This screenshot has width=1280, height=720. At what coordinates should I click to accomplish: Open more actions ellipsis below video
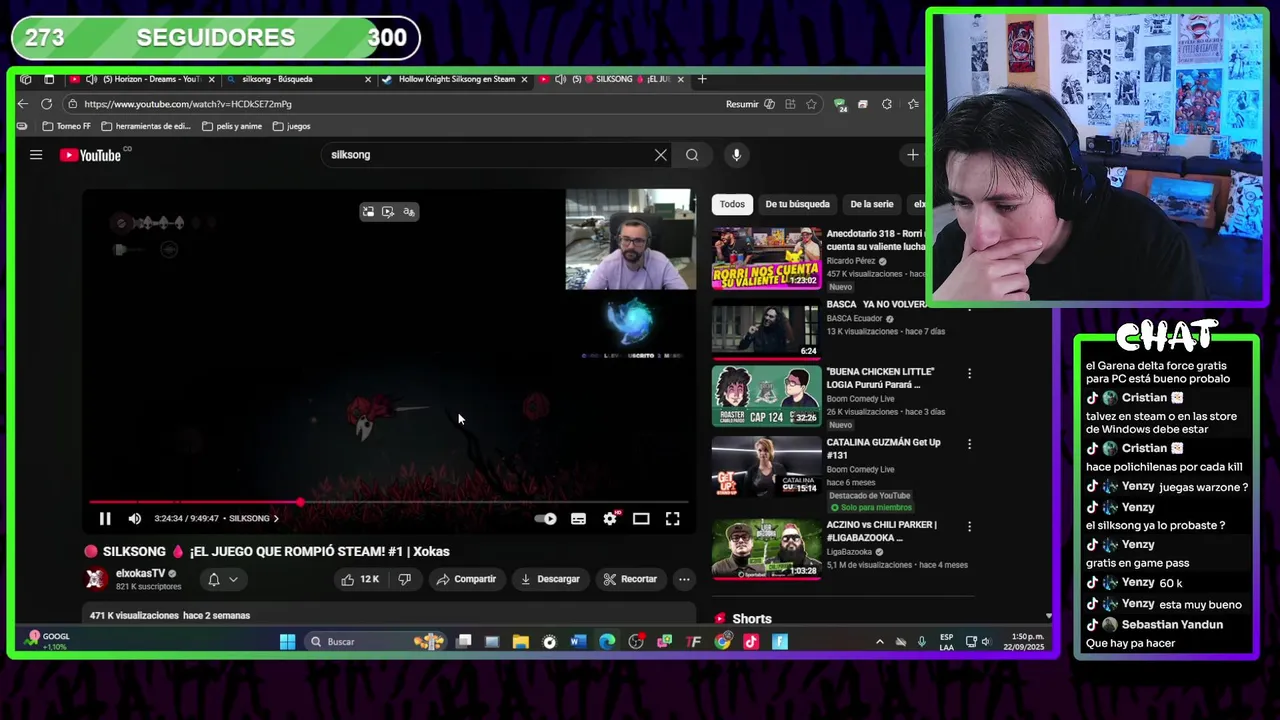(x=684, y=579)
